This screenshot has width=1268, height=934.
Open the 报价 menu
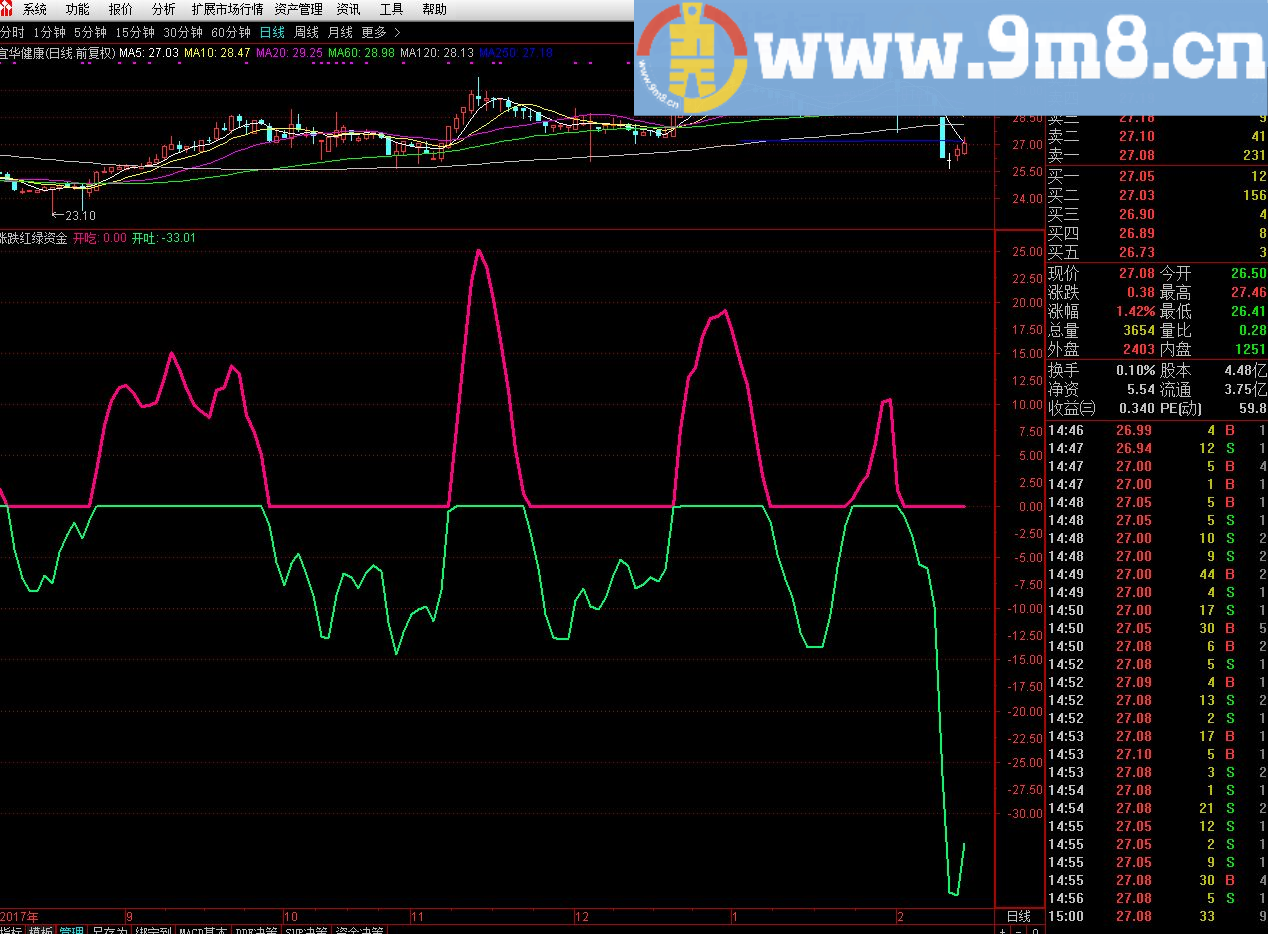120,9
